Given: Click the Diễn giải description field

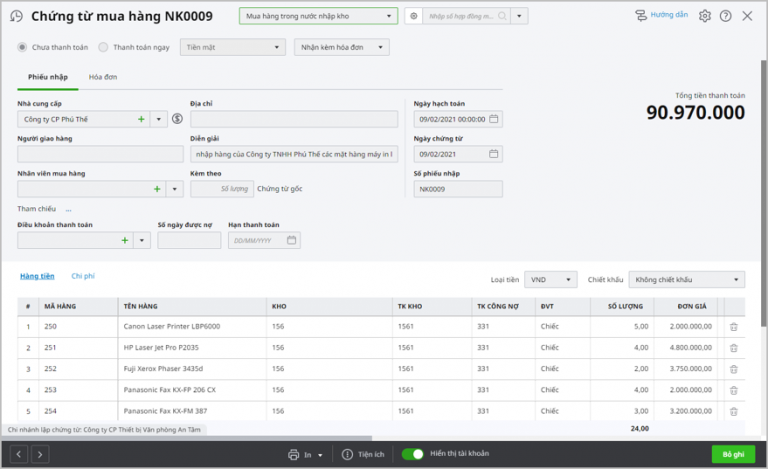Looking at the screenshot, I should coord(294,154).
